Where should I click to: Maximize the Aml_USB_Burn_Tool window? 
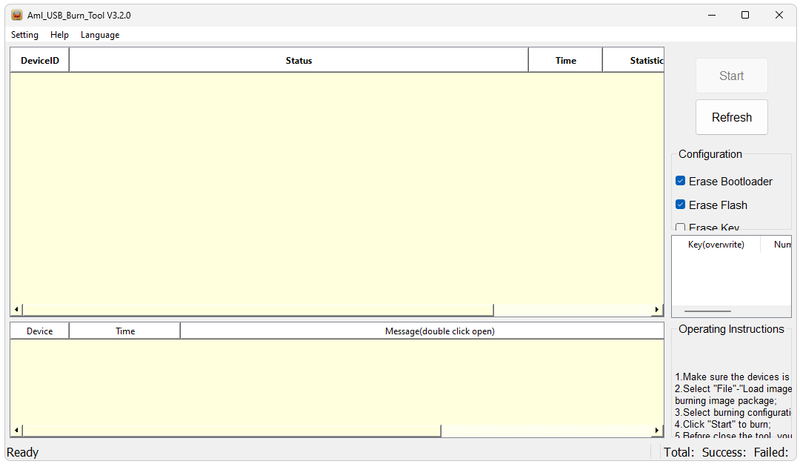click(745, 15)
